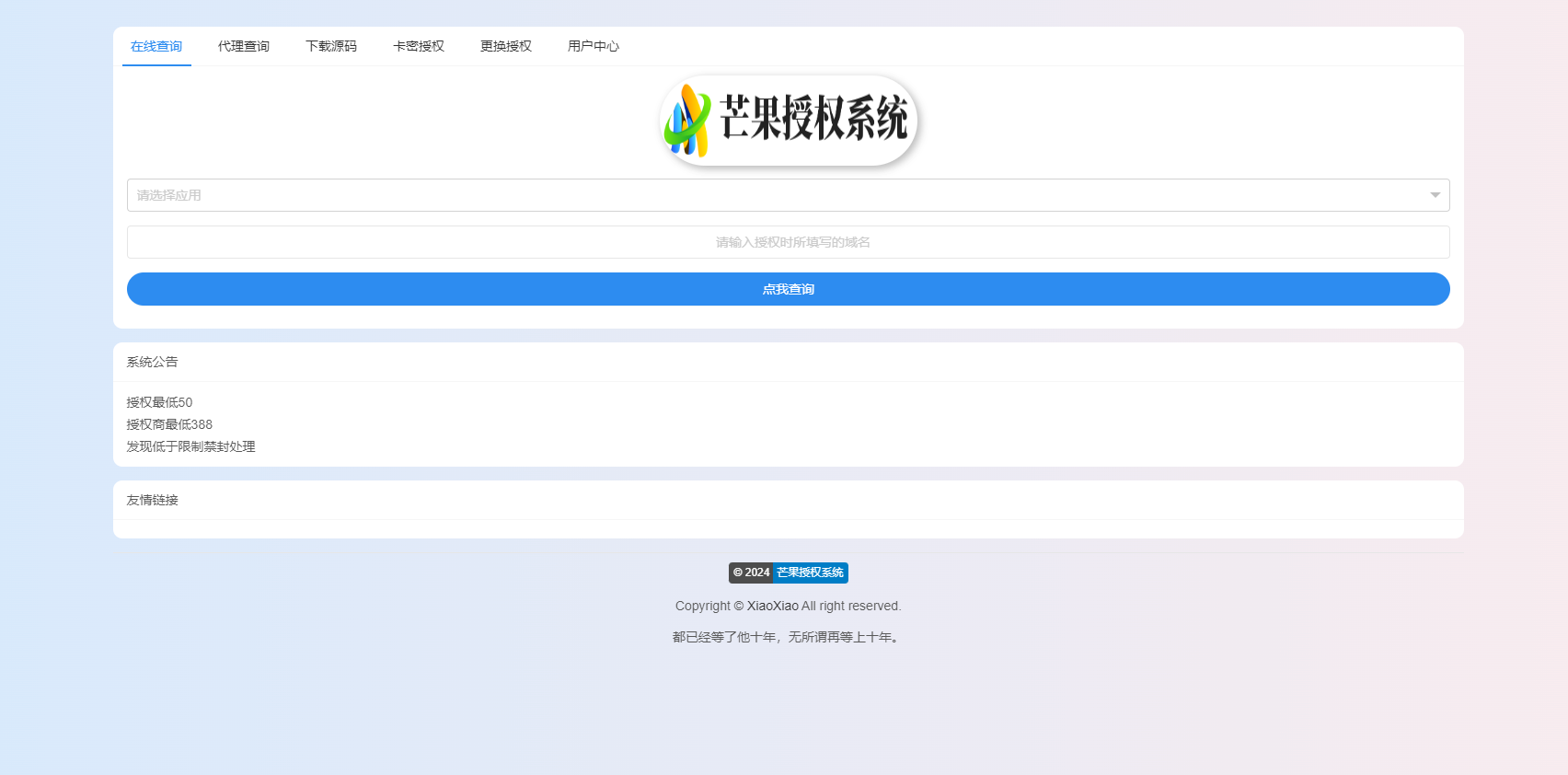The width and height of the screenshot is (1568, 775).
Task: Click the 友情链接 panel header
Action: pos(153,500)
